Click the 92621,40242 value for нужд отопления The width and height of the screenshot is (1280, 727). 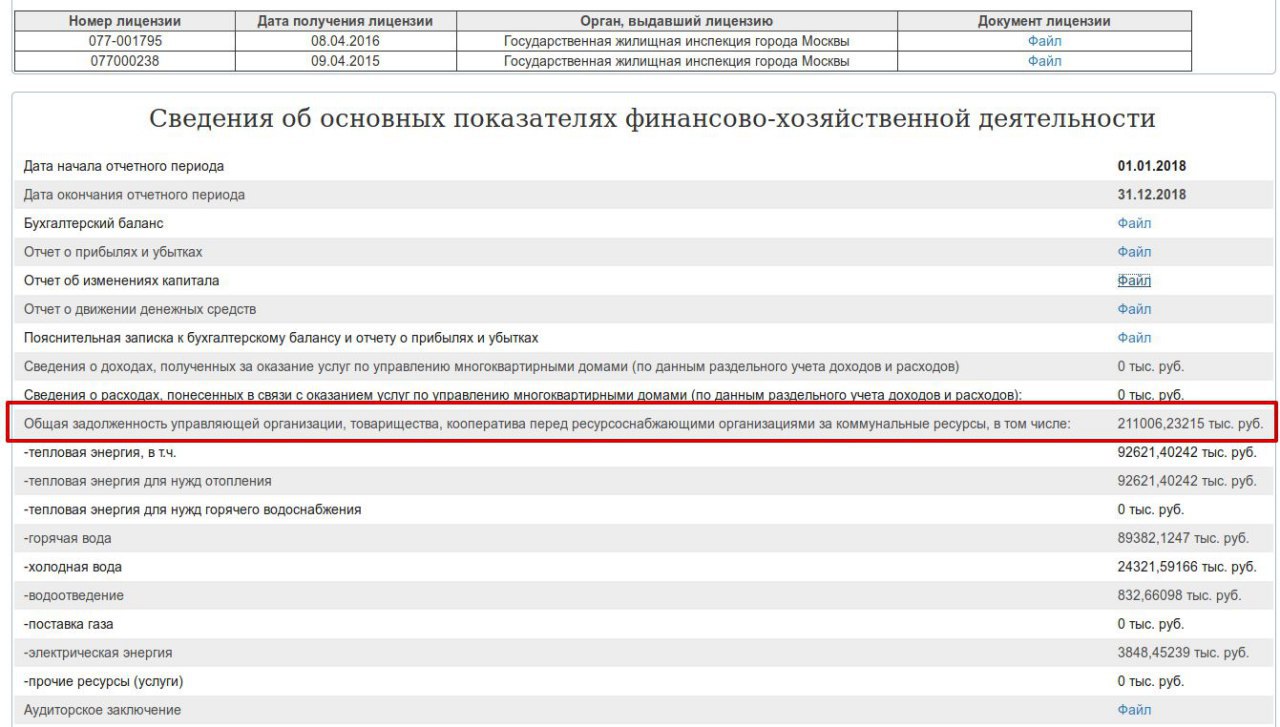[x=1187, y=481]
